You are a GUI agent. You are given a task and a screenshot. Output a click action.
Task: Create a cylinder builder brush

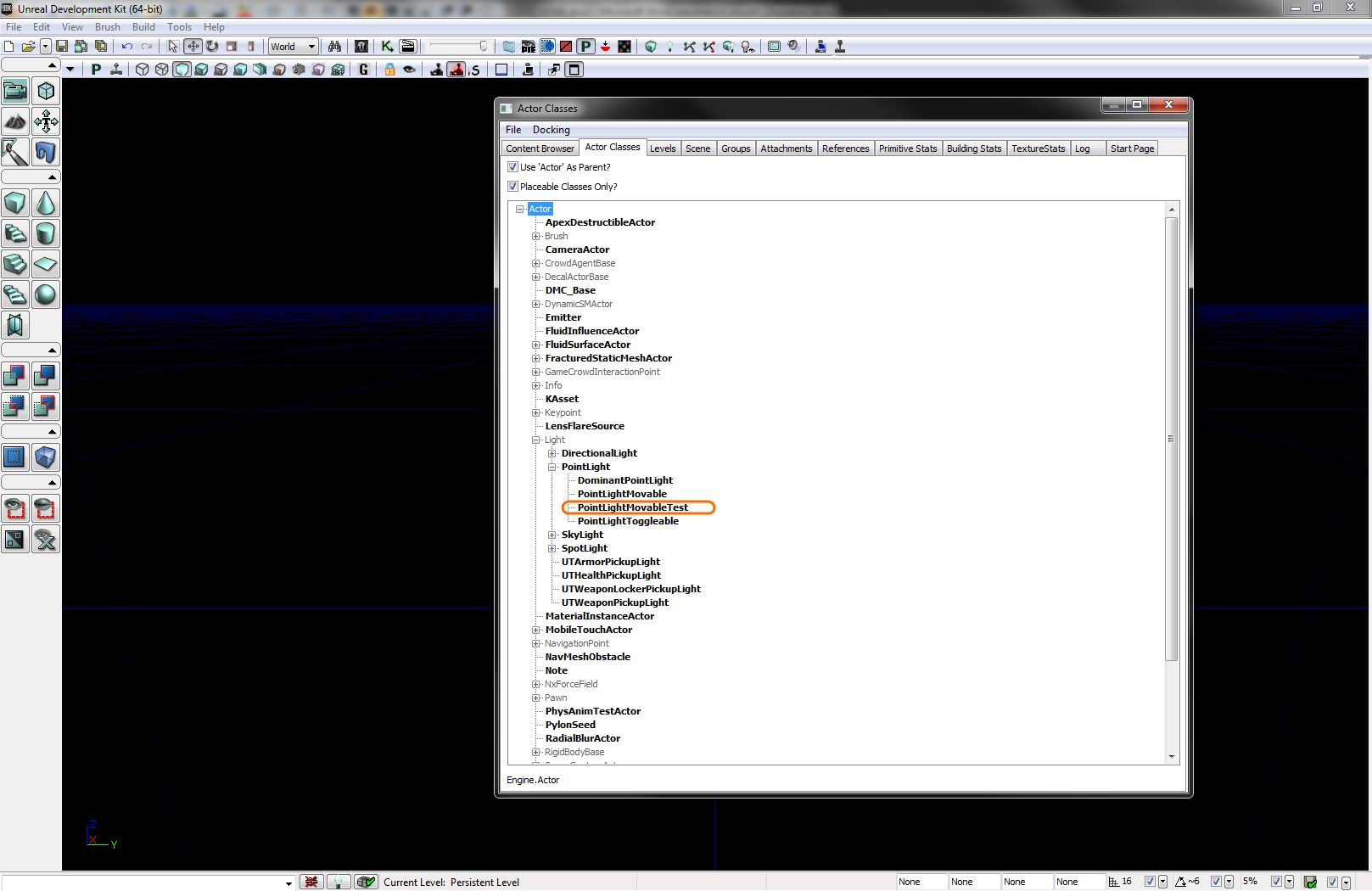point(46,233)
